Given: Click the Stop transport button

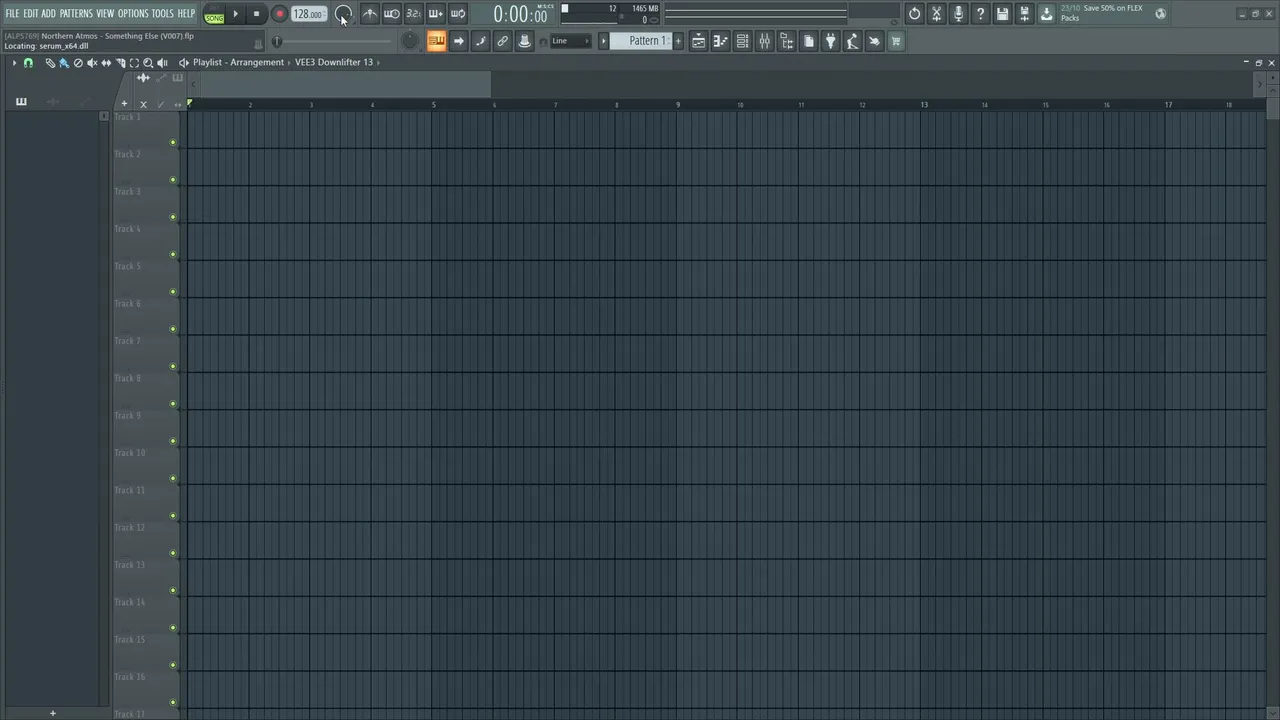Looking at the screenshot, I should pos(257,14).
